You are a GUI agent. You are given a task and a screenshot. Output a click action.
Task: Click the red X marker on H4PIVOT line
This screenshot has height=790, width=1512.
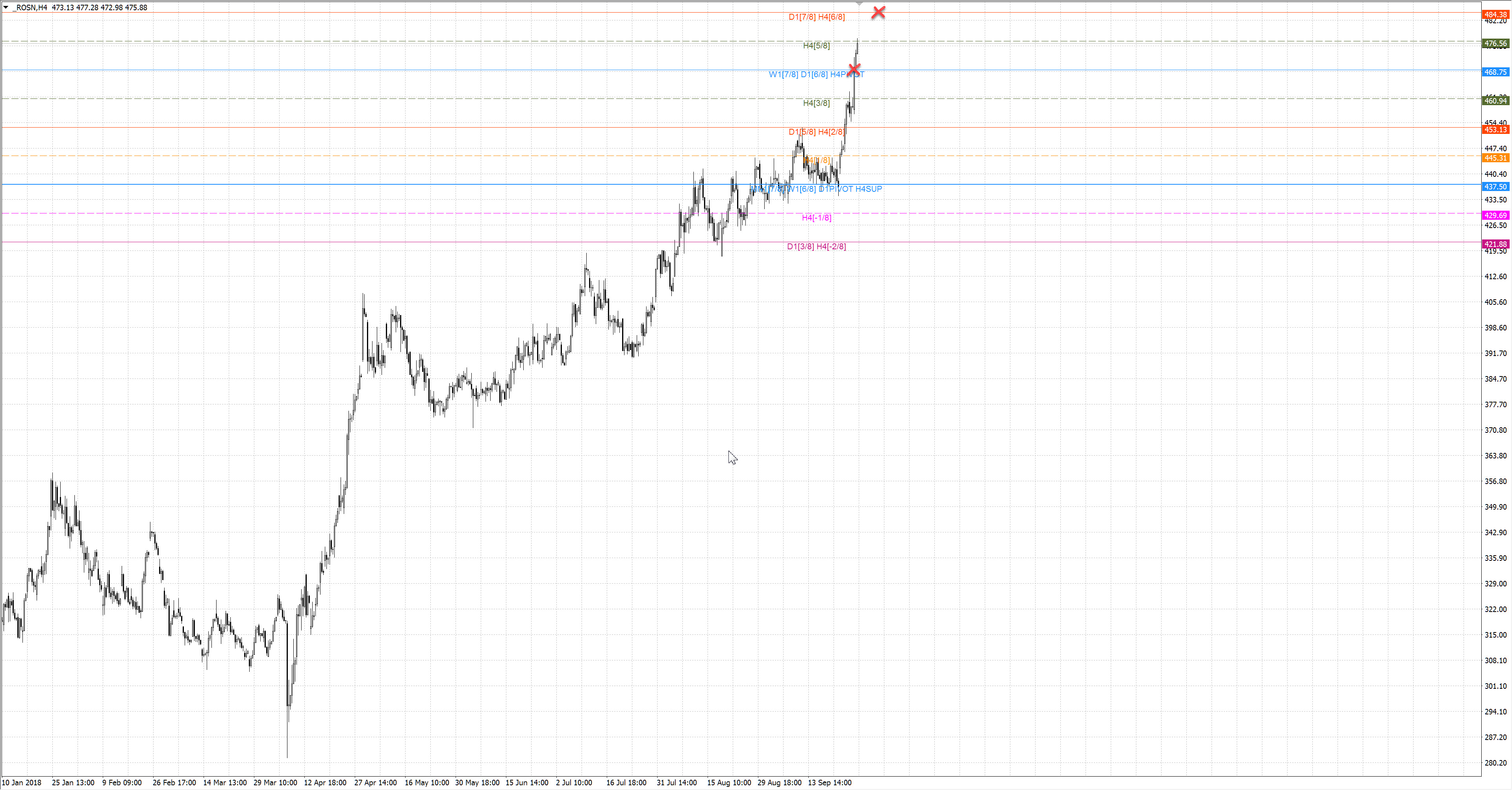tap(854, 70)
